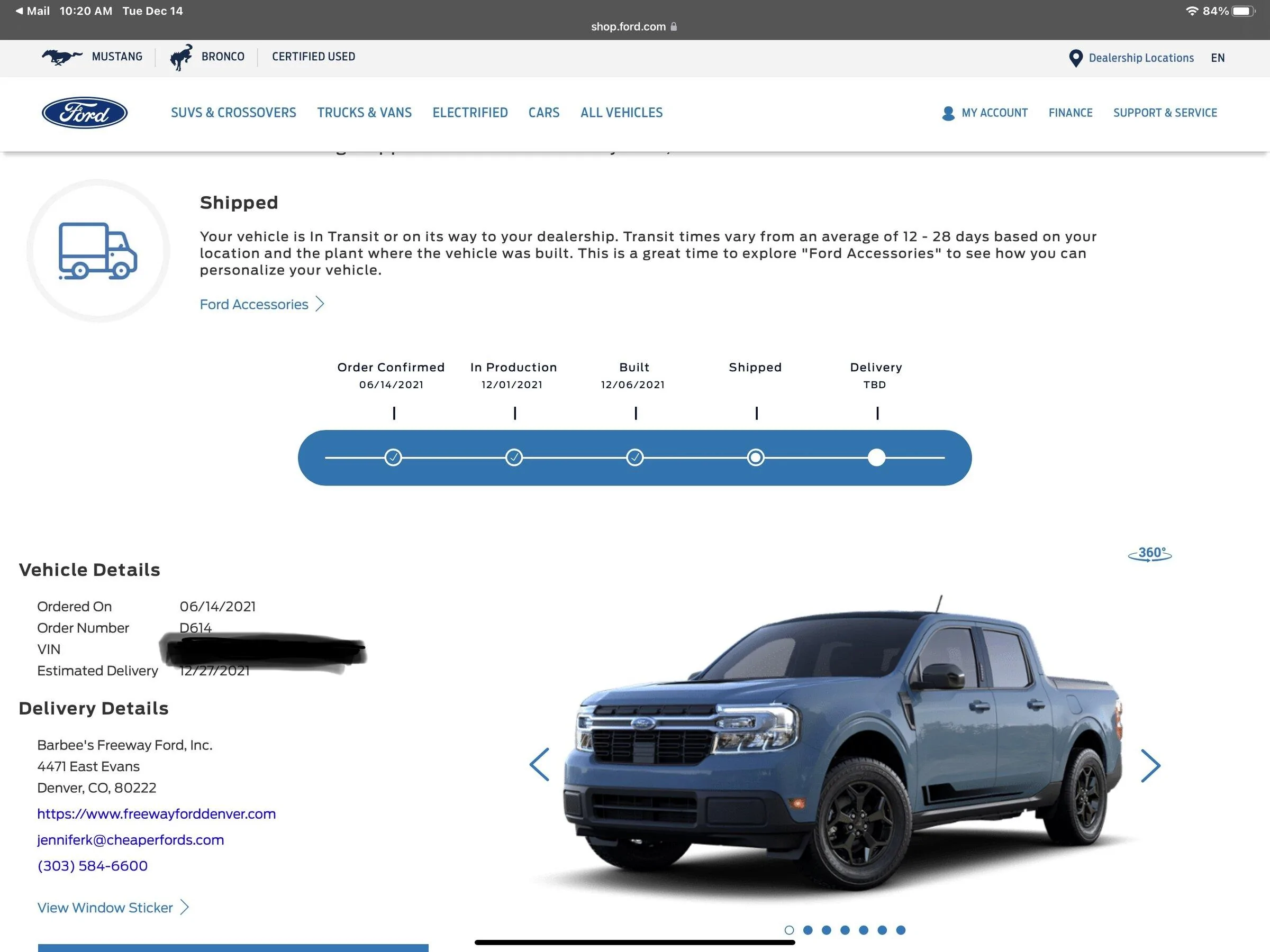
Task: Select the fifth carousel dot
Action: [864, 930]
